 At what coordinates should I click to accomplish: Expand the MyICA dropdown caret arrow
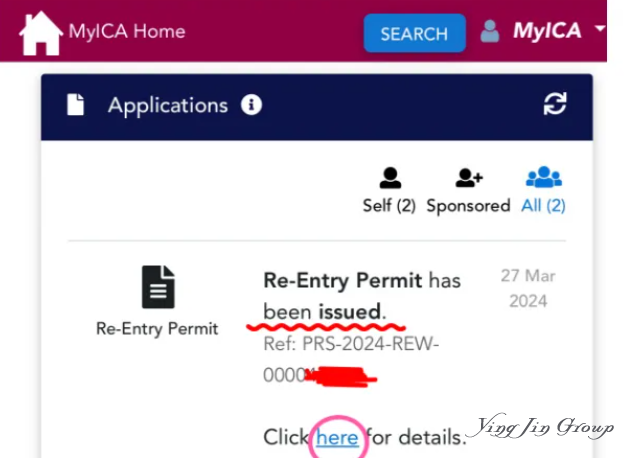(x=600, y=29)
